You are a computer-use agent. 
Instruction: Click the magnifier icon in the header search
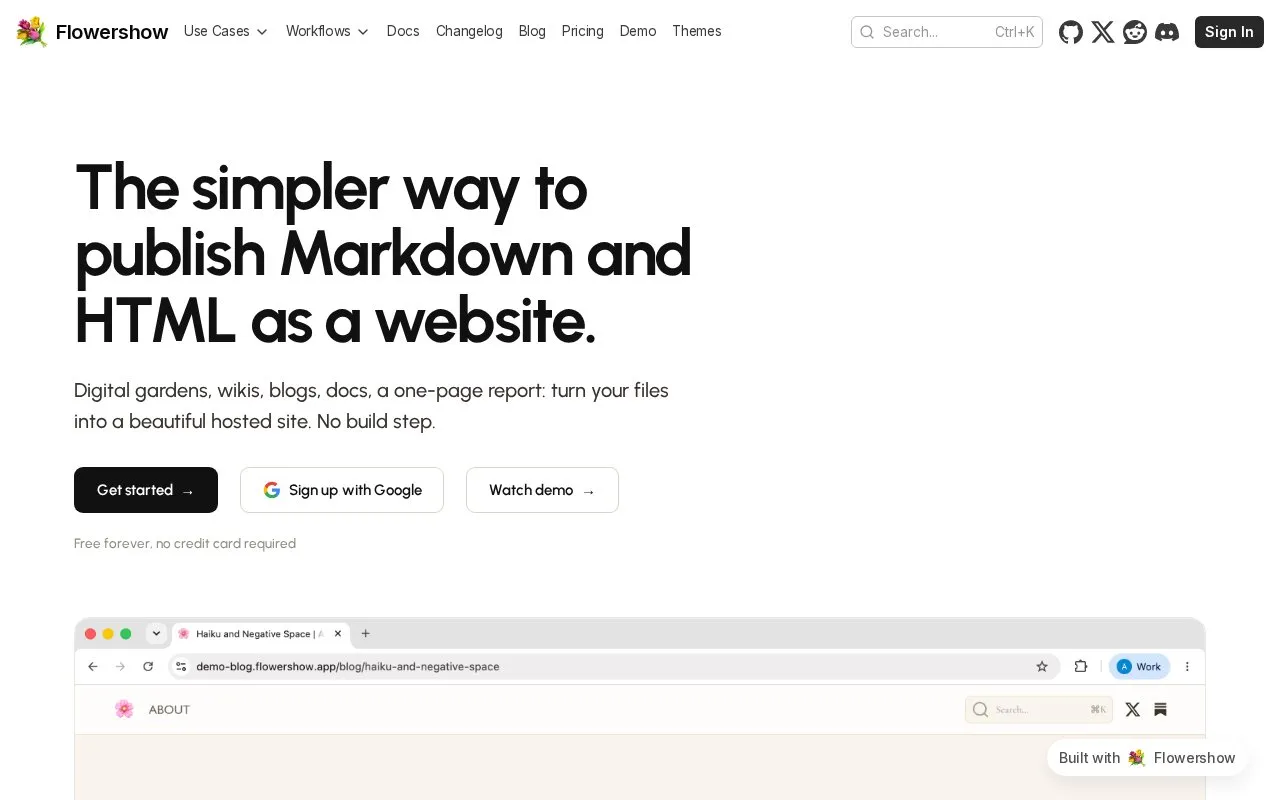pyautogui.click(x=867, y=32)
